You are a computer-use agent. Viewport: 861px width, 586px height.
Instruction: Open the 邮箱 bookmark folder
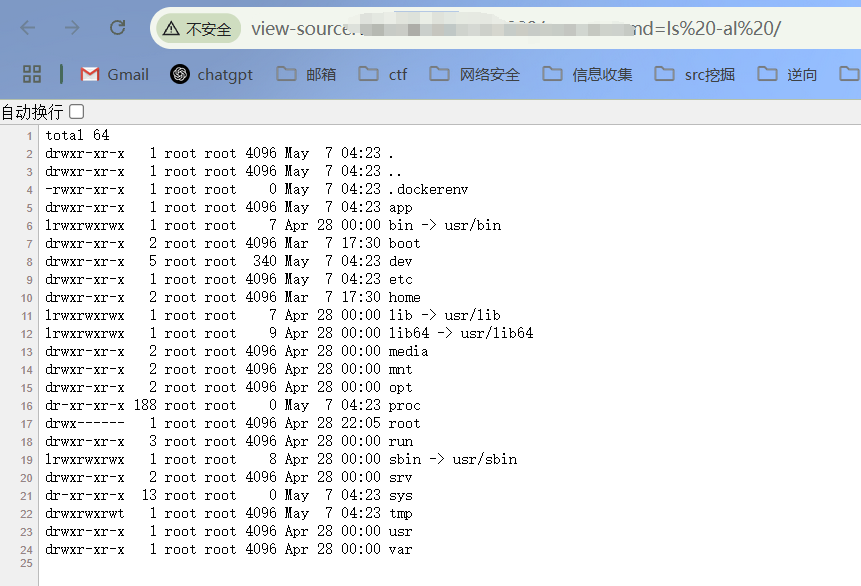pyautogui.click(x=306, y=74)
